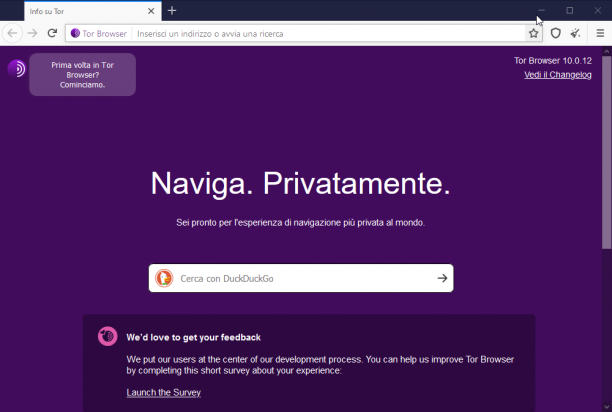612x412 pixels.
Task: Click the Tor onion logo at page top-left
Action: pyautogui.click(x=17, y=68)
